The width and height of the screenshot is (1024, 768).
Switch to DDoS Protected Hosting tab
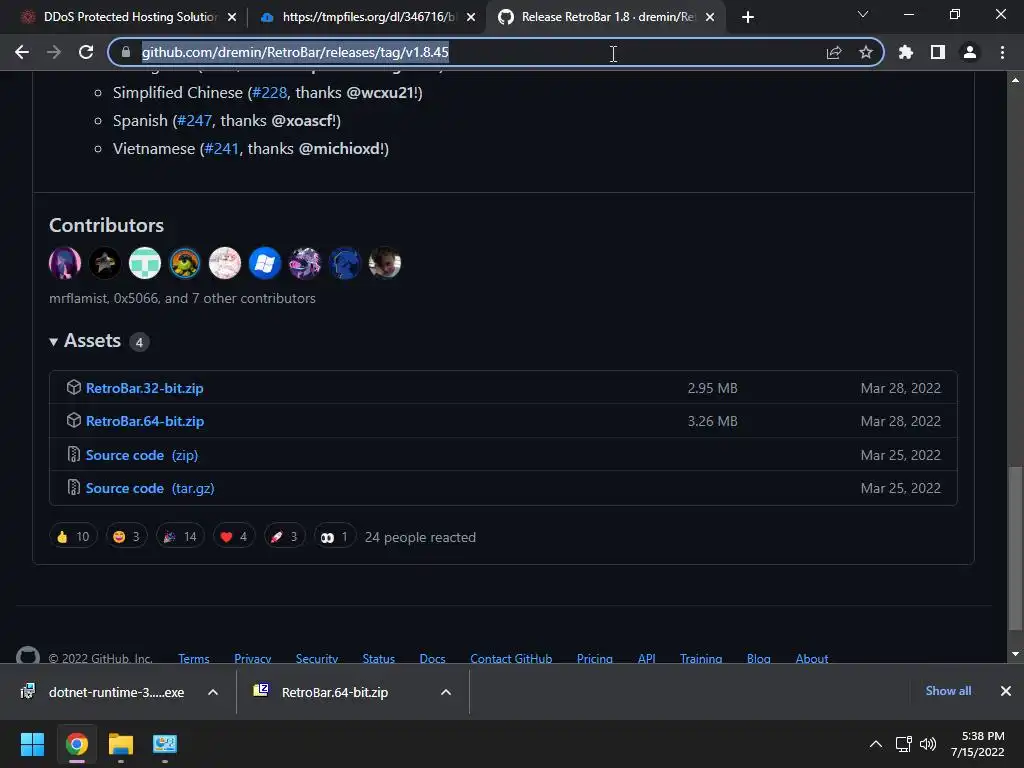129,17
